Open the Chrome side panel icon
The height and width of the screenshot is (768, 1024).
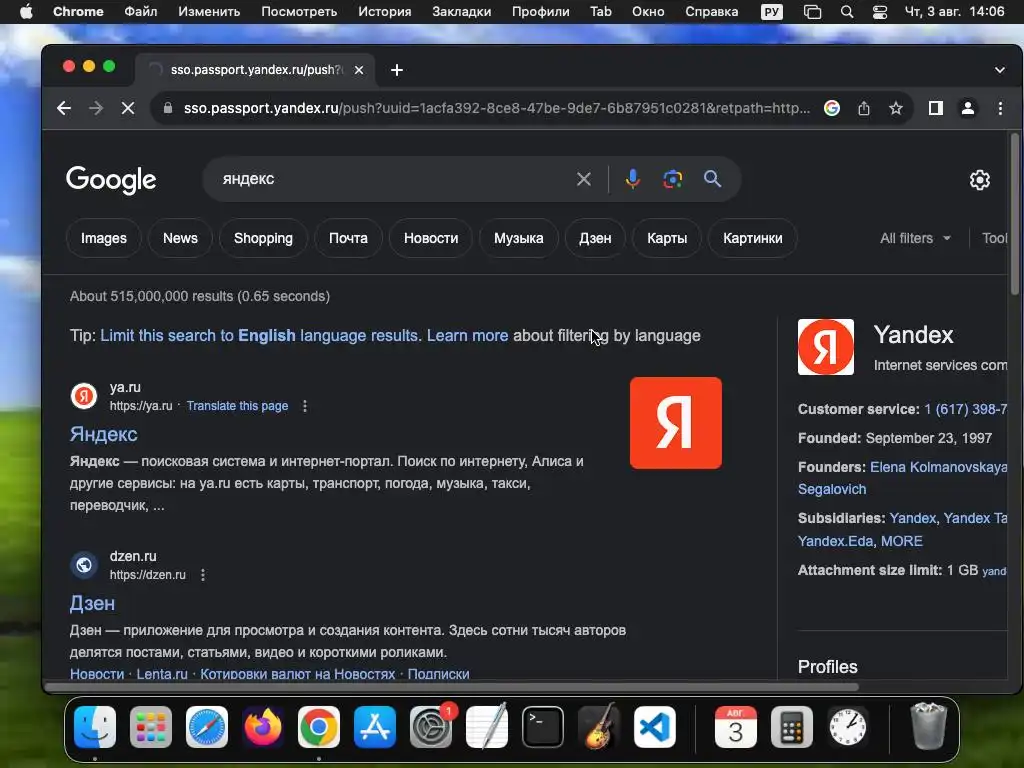[935, 108]
